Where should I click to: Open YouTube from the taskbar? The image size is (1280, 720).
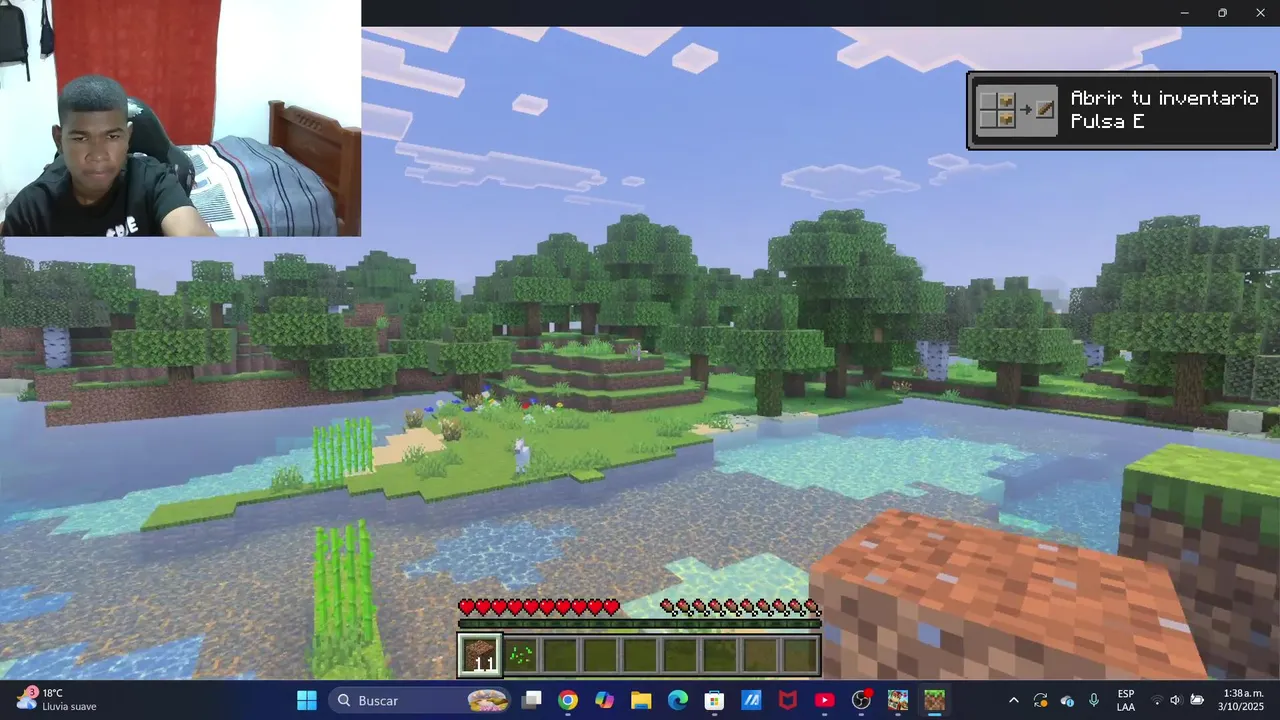(824, 700)
